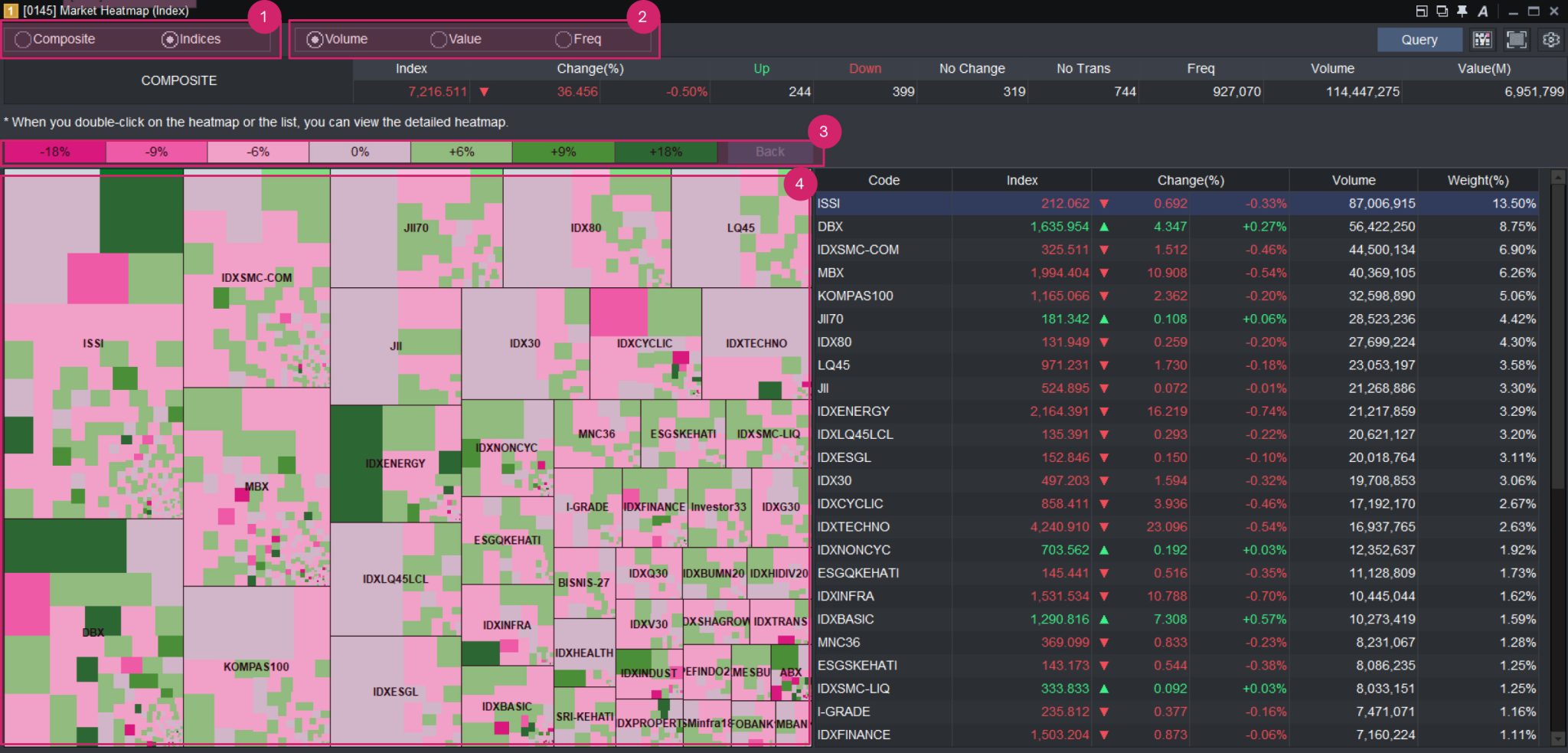Switch sizing mode to Value

coord(438,38)
